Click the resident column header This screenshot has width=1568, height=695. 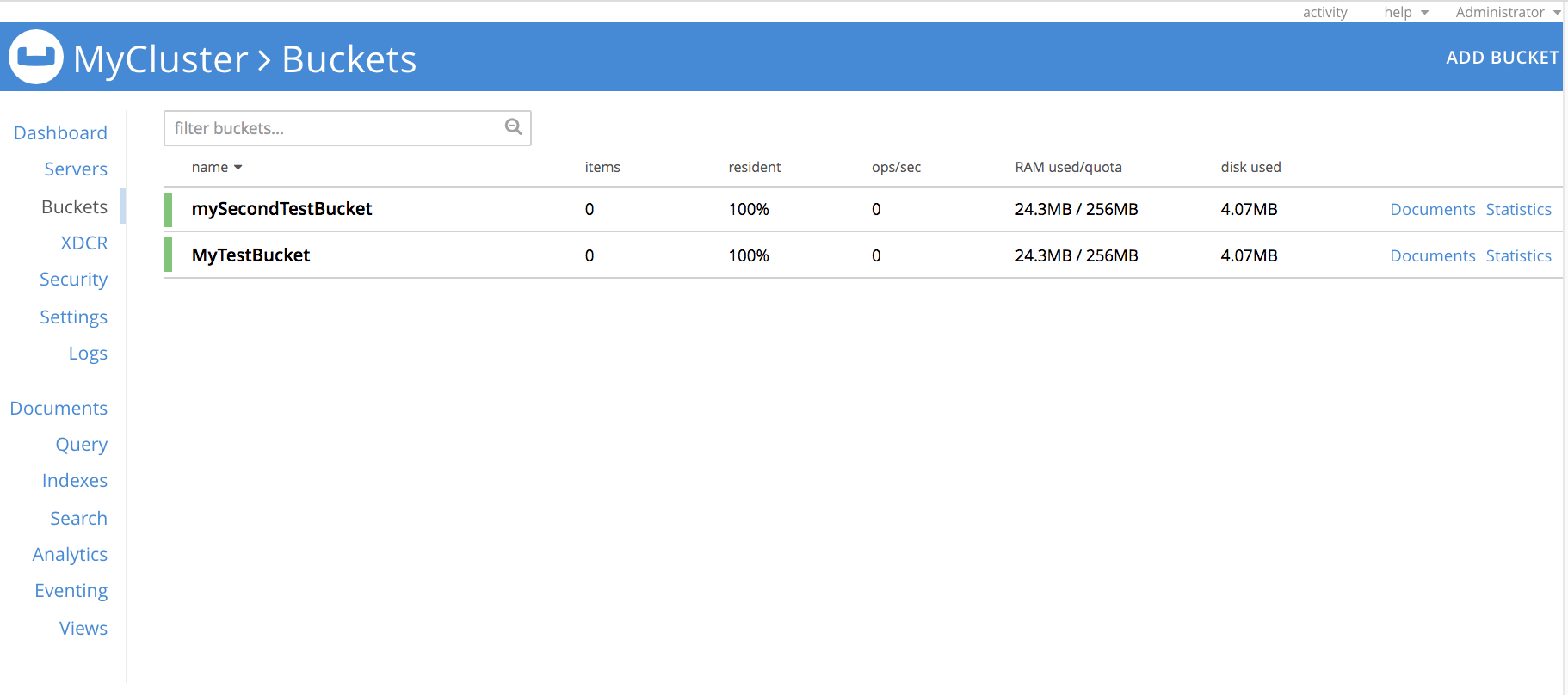[755, 167]
